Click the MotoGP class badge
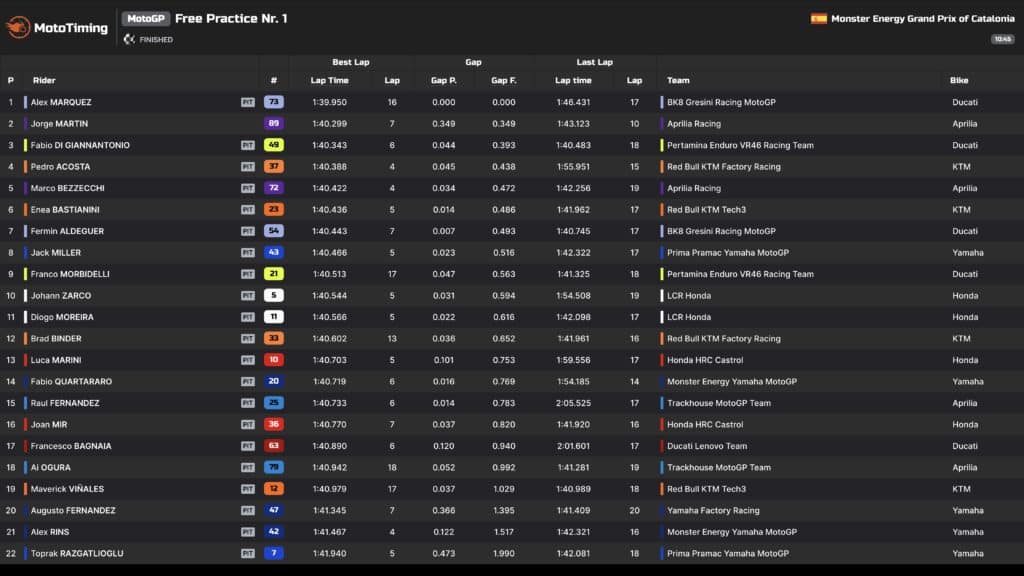Viewport: 1024px width, 576px height. point(146,19)
